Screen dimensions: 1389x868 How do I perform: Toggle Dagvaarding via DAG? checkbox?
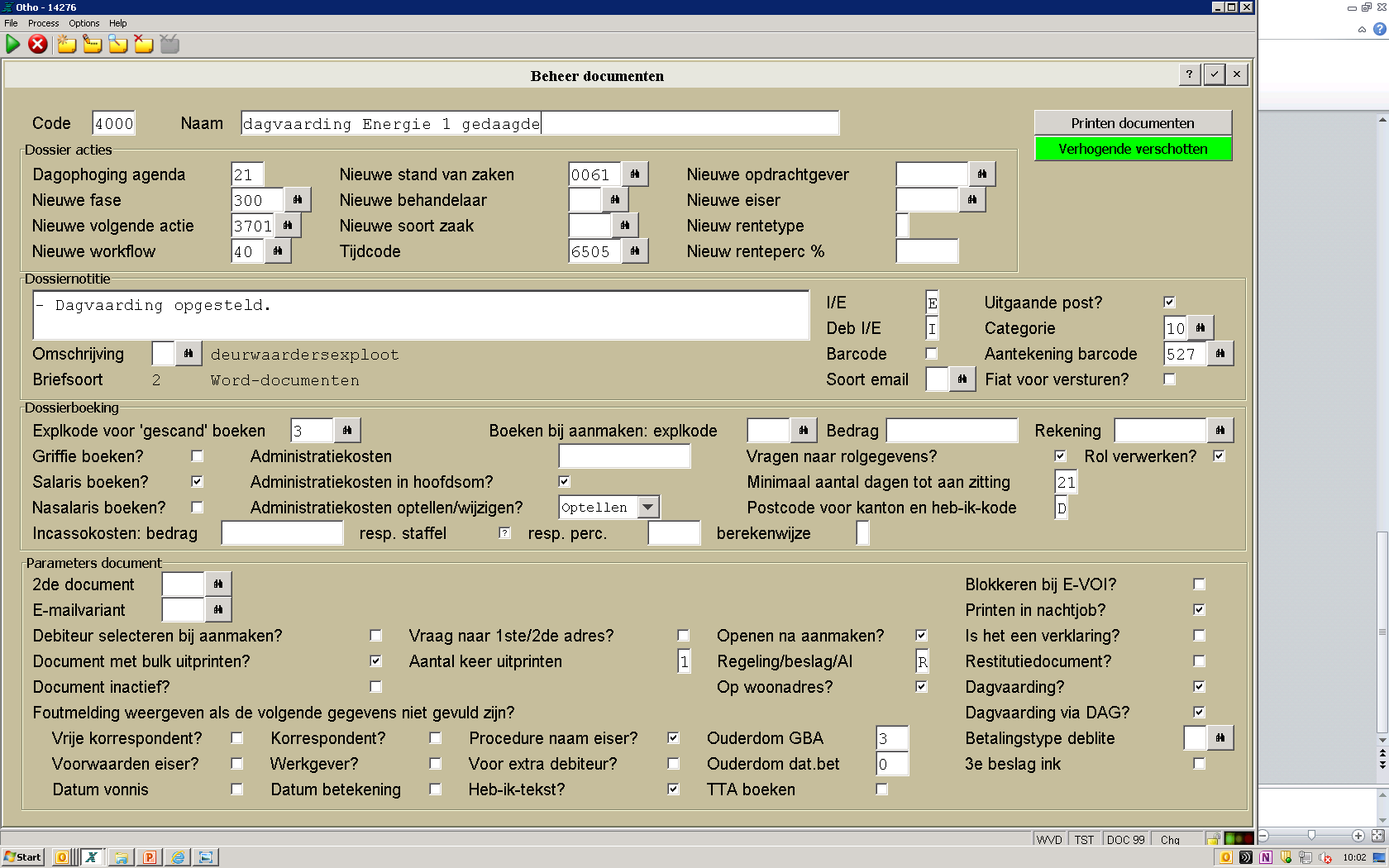[x=1199, y=713]
